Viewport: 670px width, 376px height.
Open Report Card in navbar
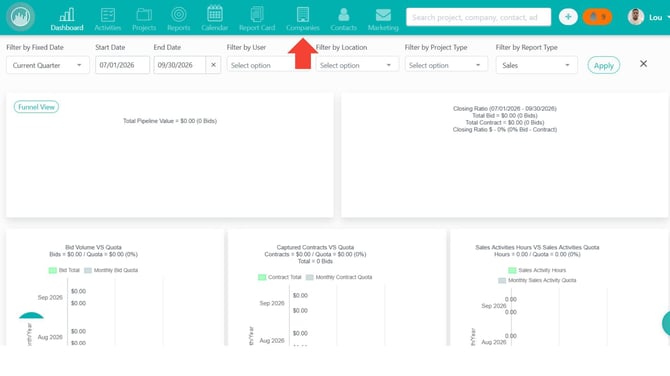257,19
